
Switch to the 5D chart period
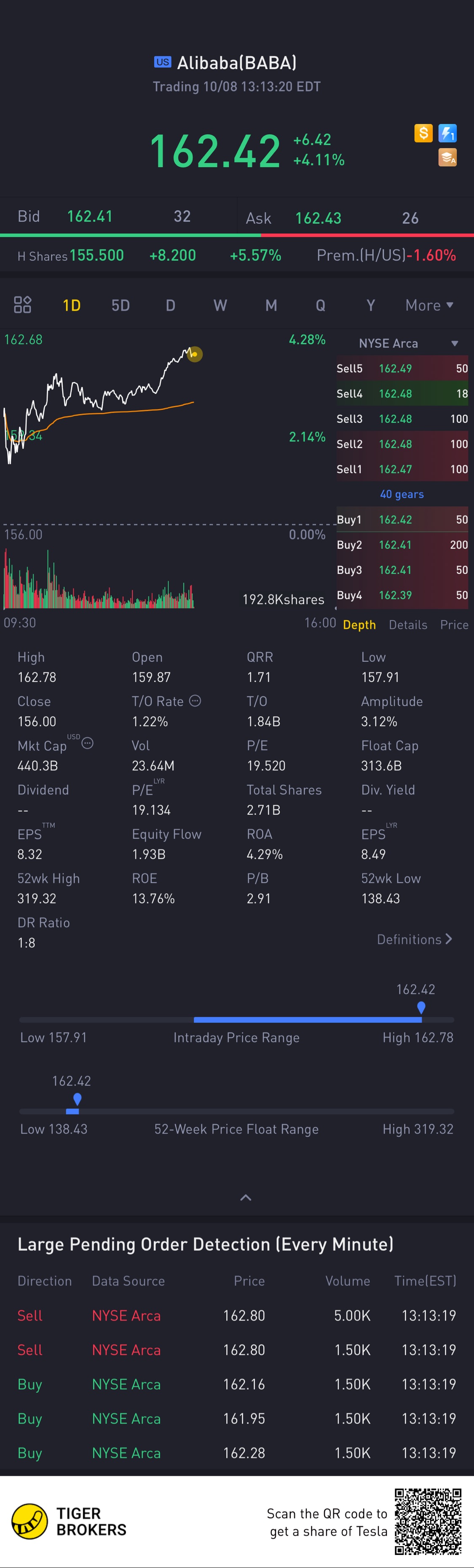[x=121, y=305]
